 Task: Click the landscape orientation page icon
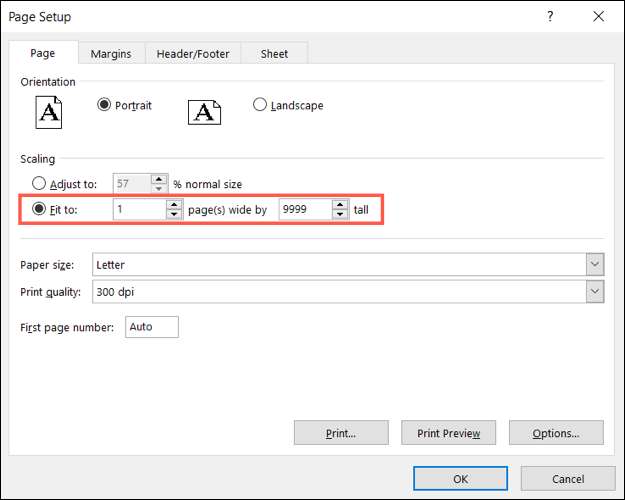pyautogui.click(x=204, y=110)
